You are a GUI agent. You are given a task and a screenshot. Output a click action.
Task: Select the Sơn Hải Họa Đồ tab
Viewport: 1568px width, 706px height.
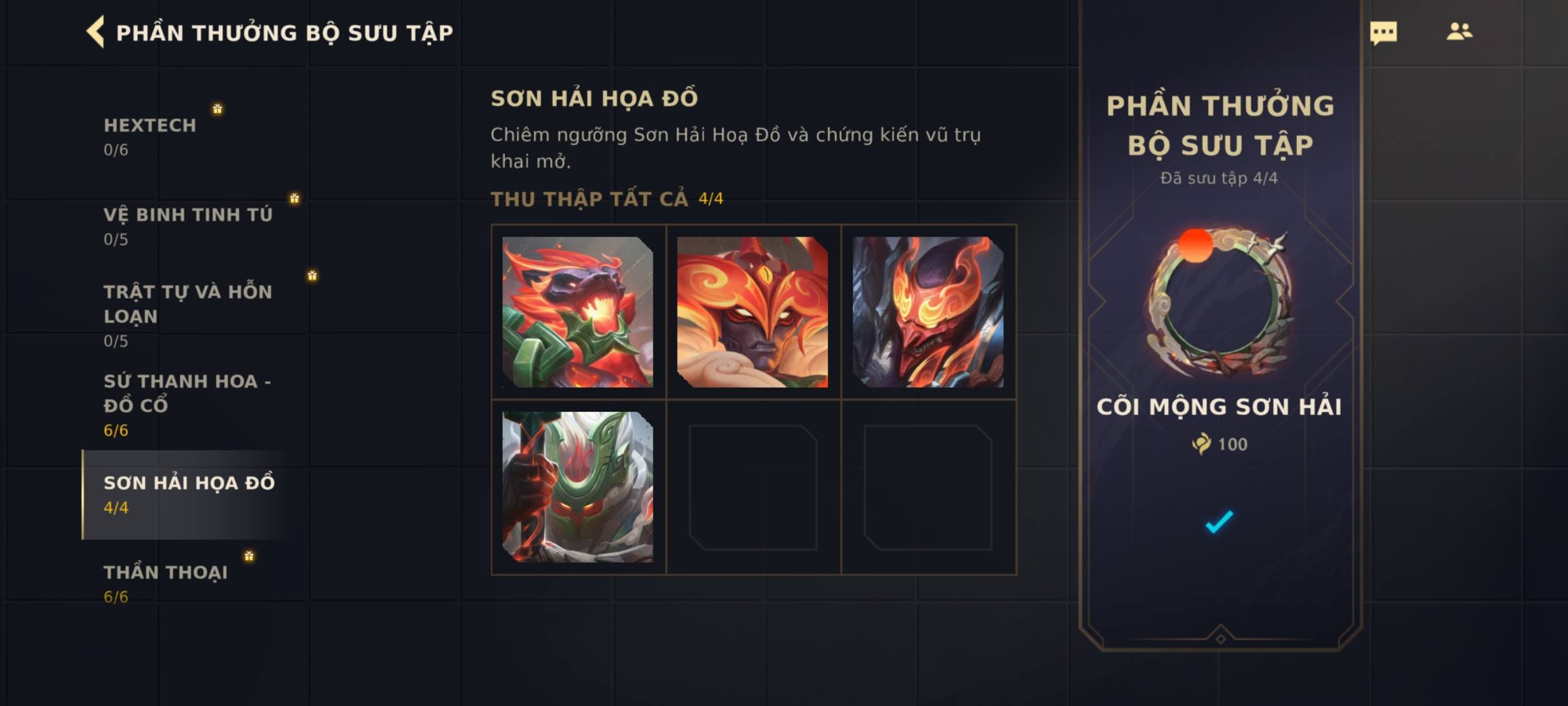(189, 494)
